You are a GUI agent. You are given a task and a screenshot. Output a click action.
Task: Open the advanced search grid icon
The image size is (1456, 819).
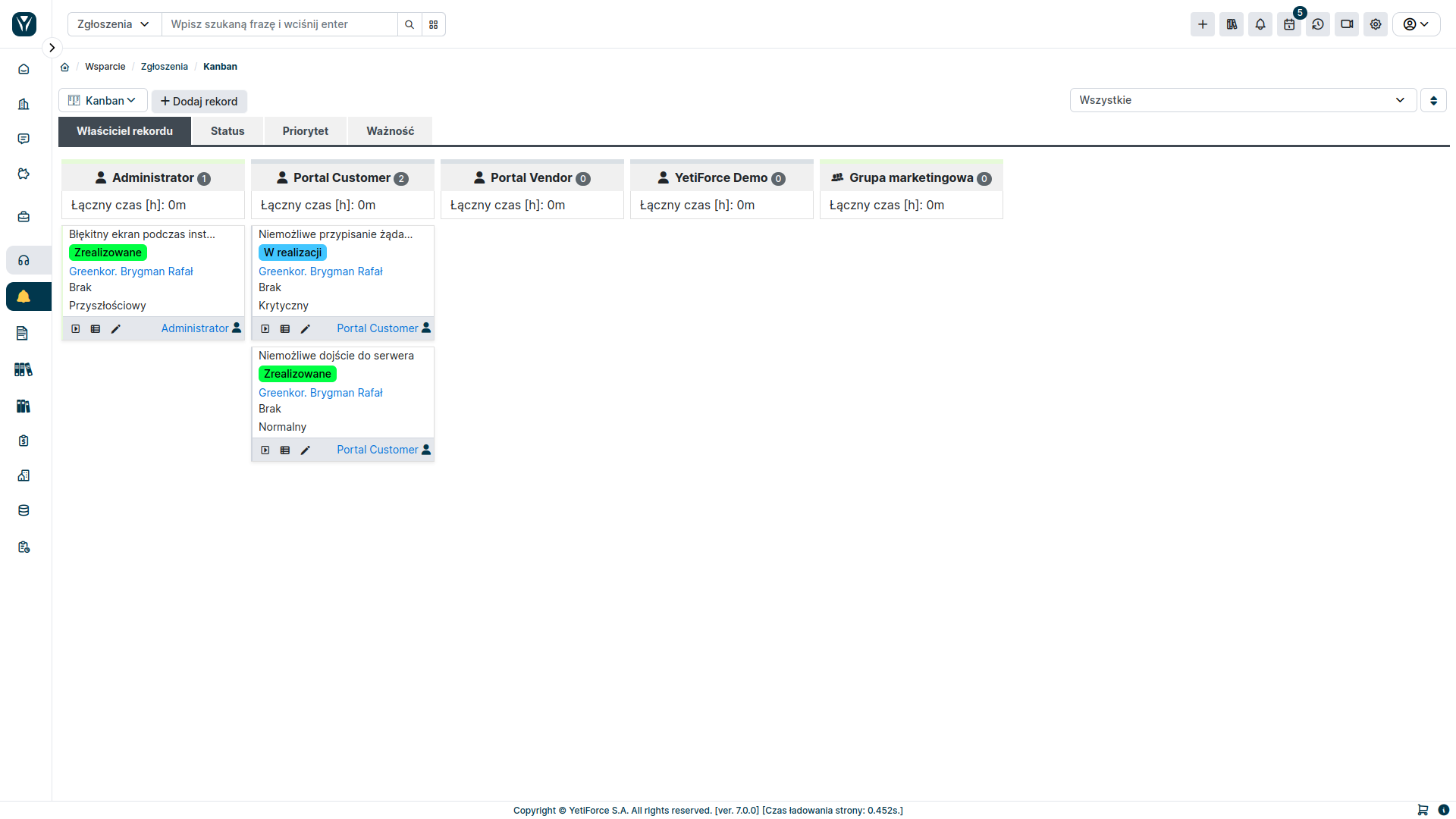pos(434,24)
